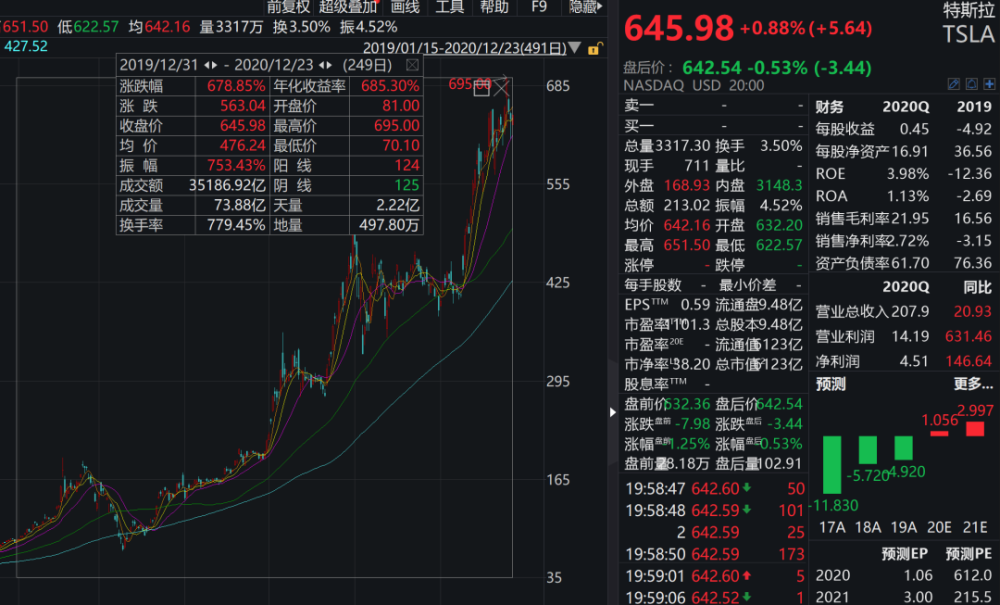Click the 买一 bid row
1000x605 pixels.
tap(713, 126)
